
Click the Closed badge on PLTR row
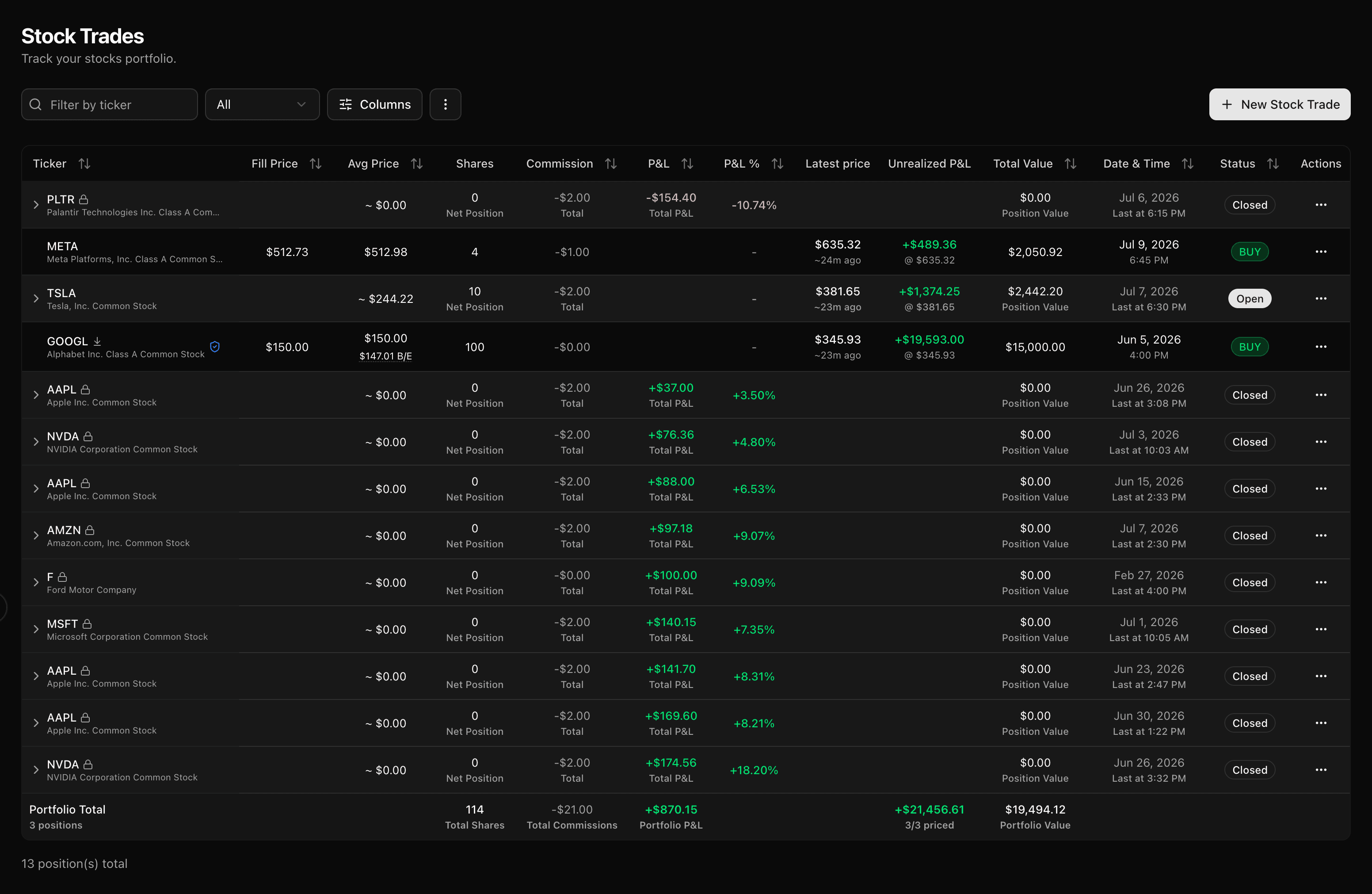pos(1249,205)
